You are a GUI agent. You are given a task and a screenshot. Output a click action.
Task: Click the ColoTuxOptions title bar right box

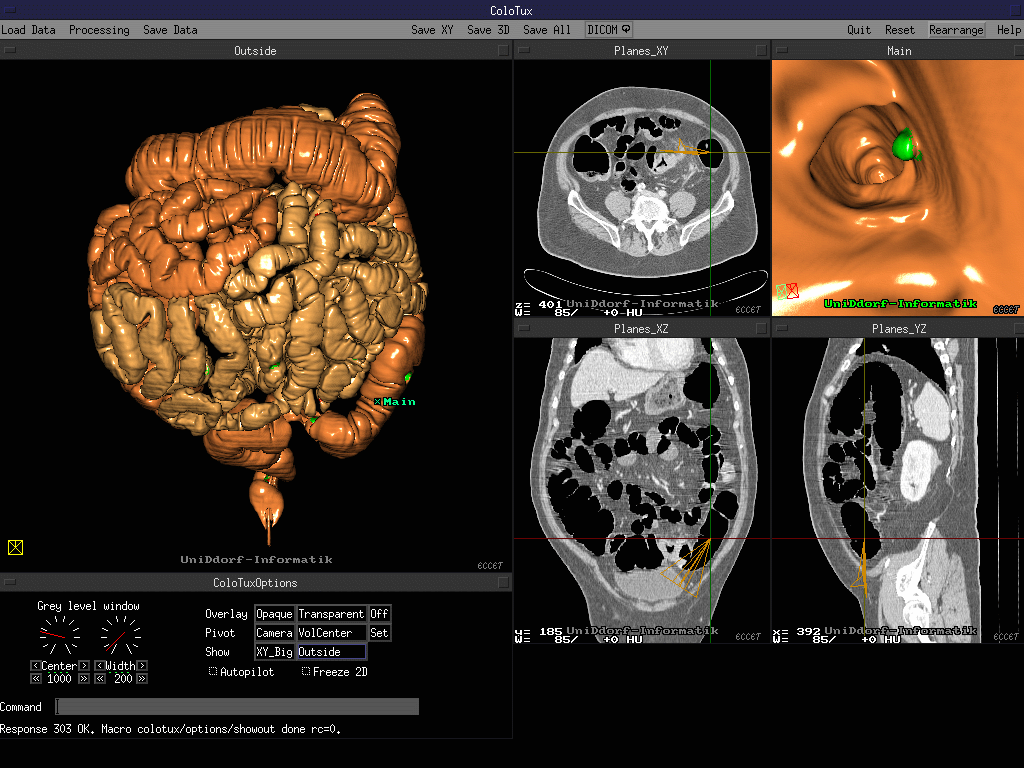503,583
